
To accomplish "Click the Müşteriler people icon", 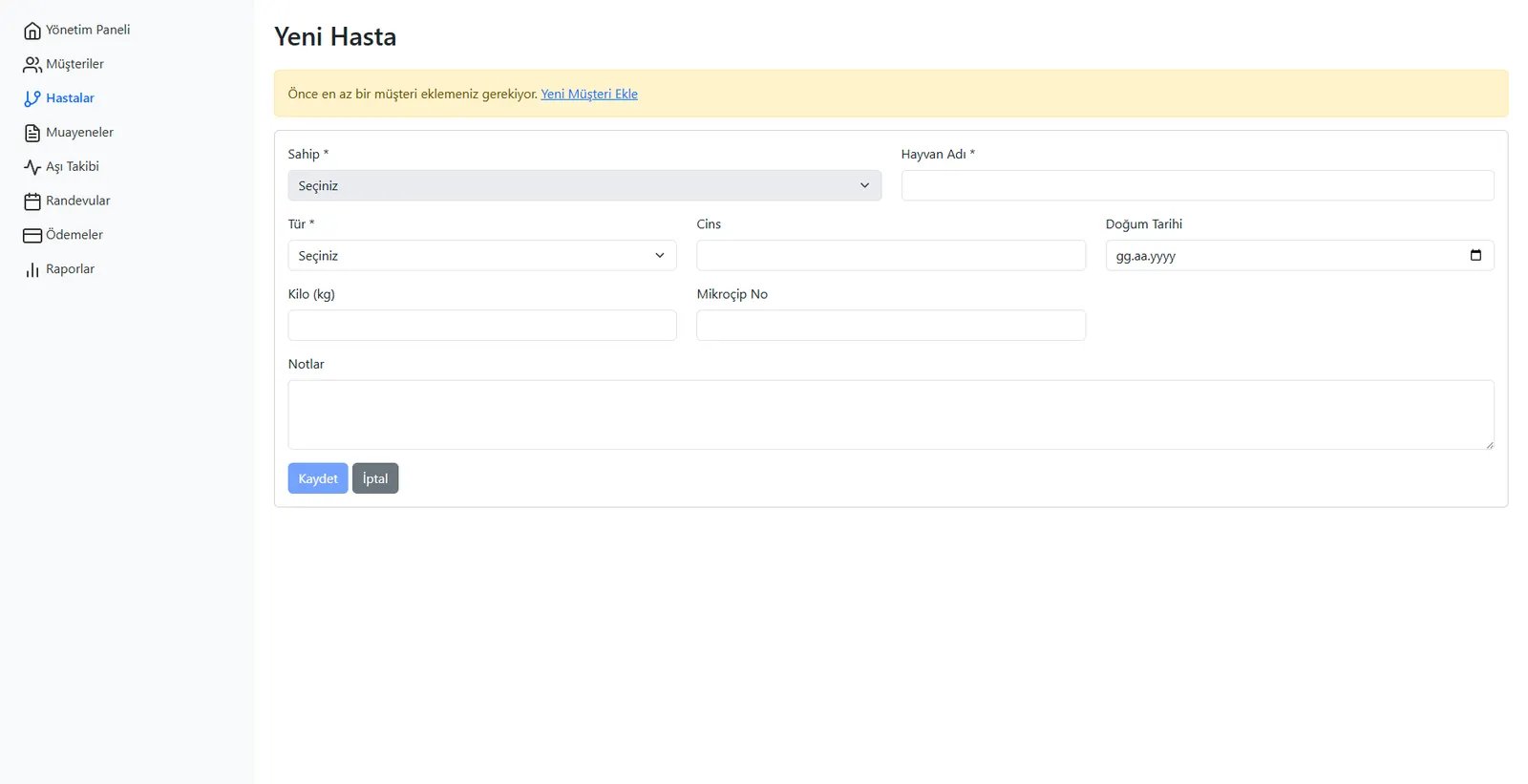I will 32,65.
